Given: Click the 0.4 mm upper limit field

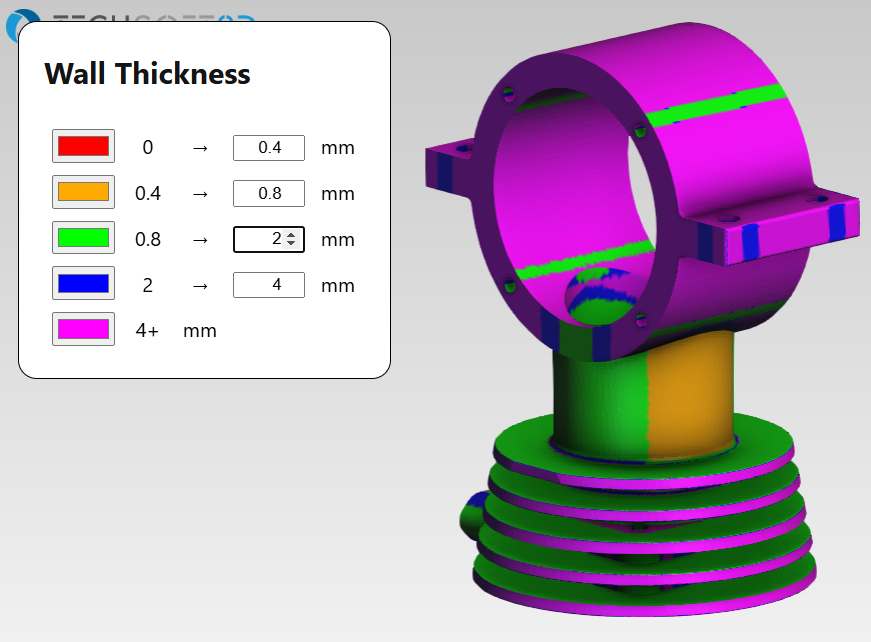Looking at the screenshot, I should click(x=268, y=148).
